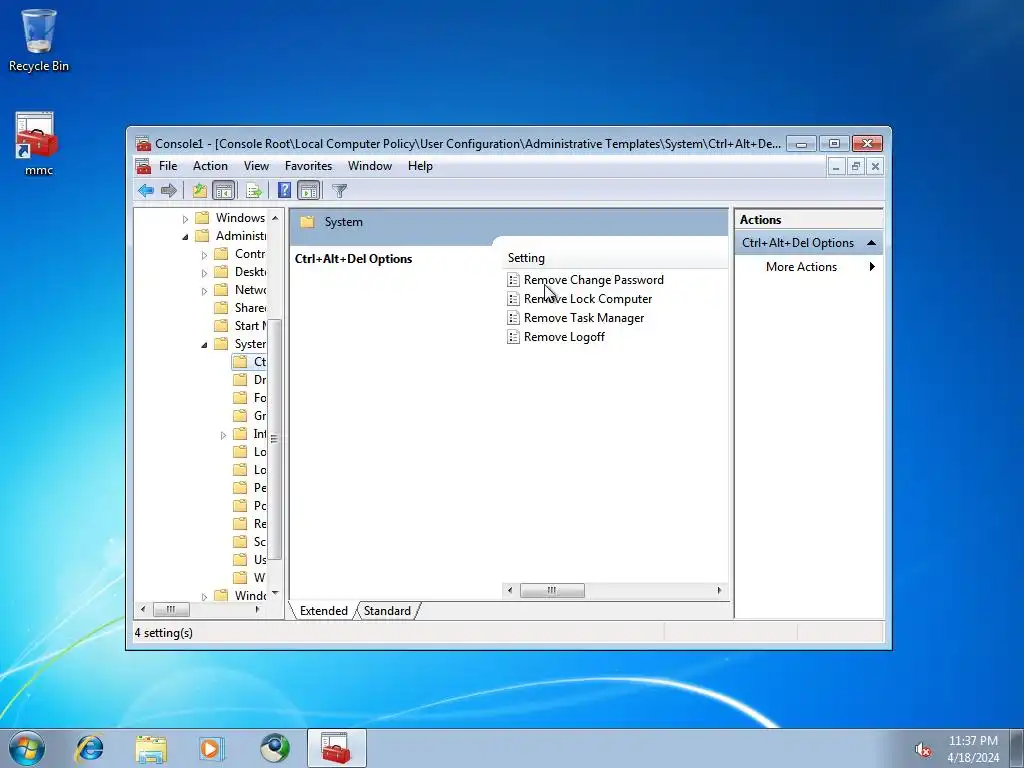Select Remove Task Manager policy setting
1024x768 pixels.
coord(584,317)
